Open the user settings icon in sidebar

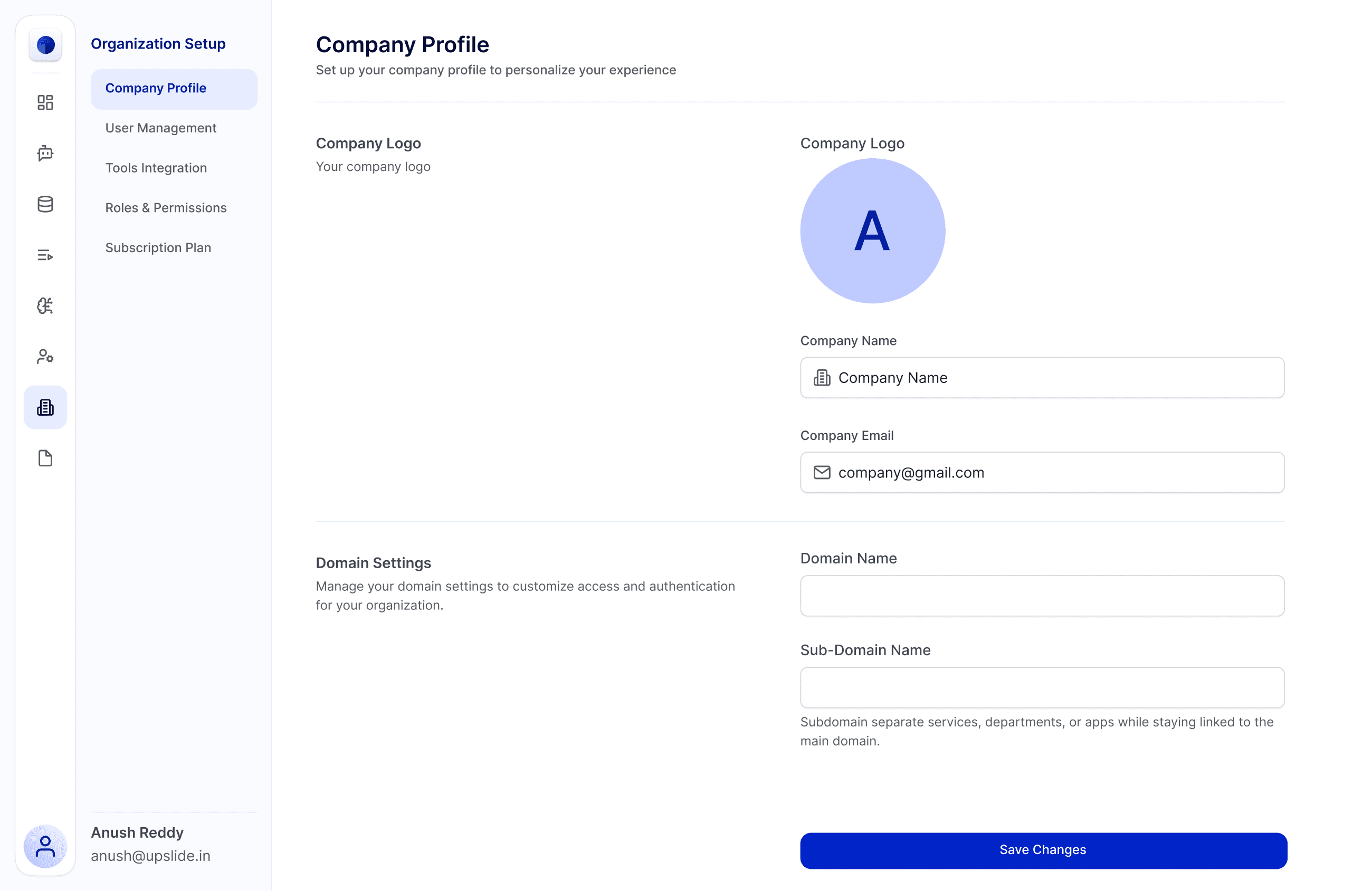(x=45, y=357)
